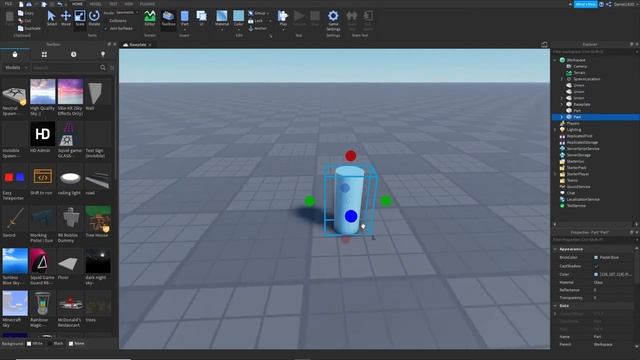
Task: Select White toolbox background option
Action: pyautogui.click(x=35, y=344)
